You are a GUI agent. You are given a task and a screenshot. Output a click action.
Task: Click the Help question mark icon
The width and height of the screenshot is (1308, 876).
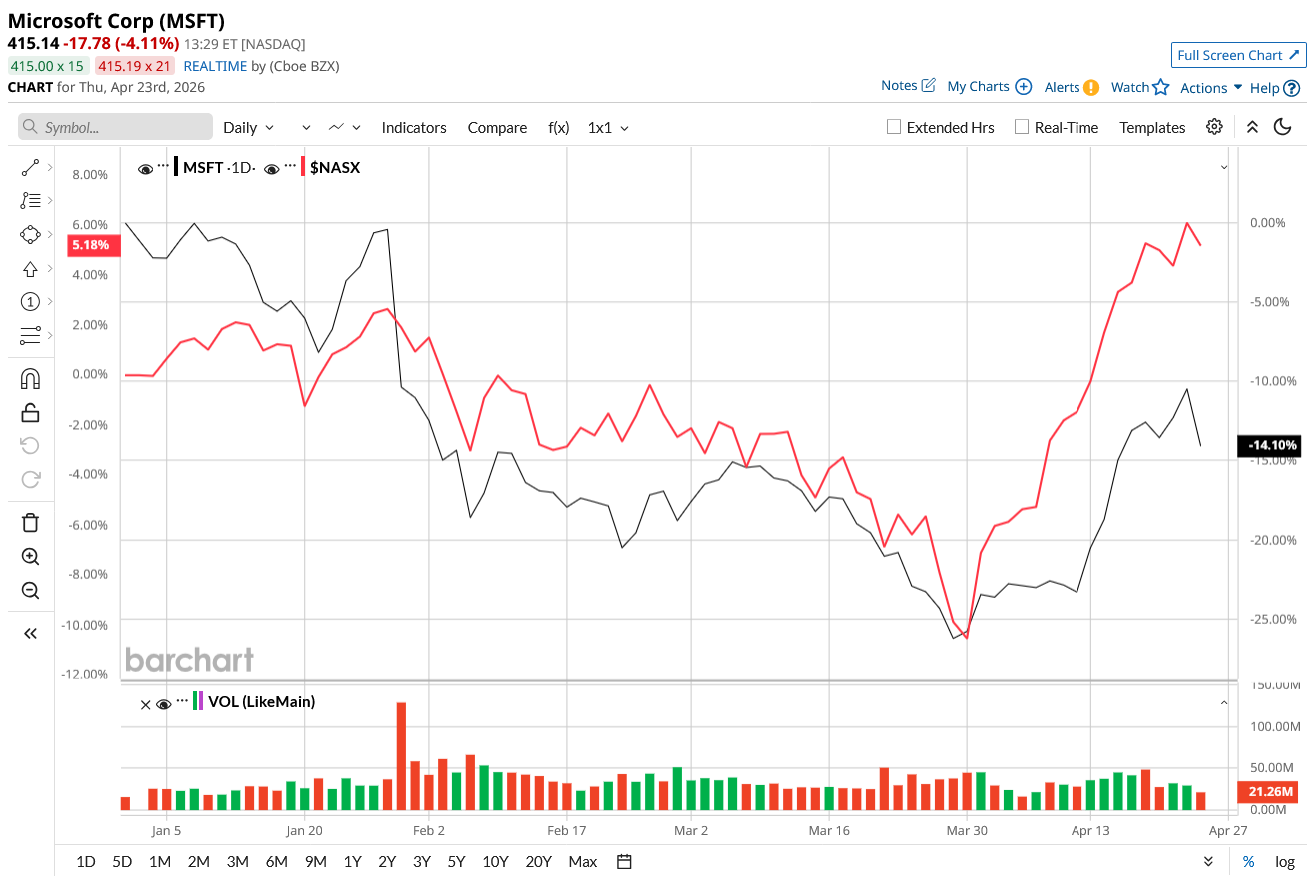(x=1292, y=88)
